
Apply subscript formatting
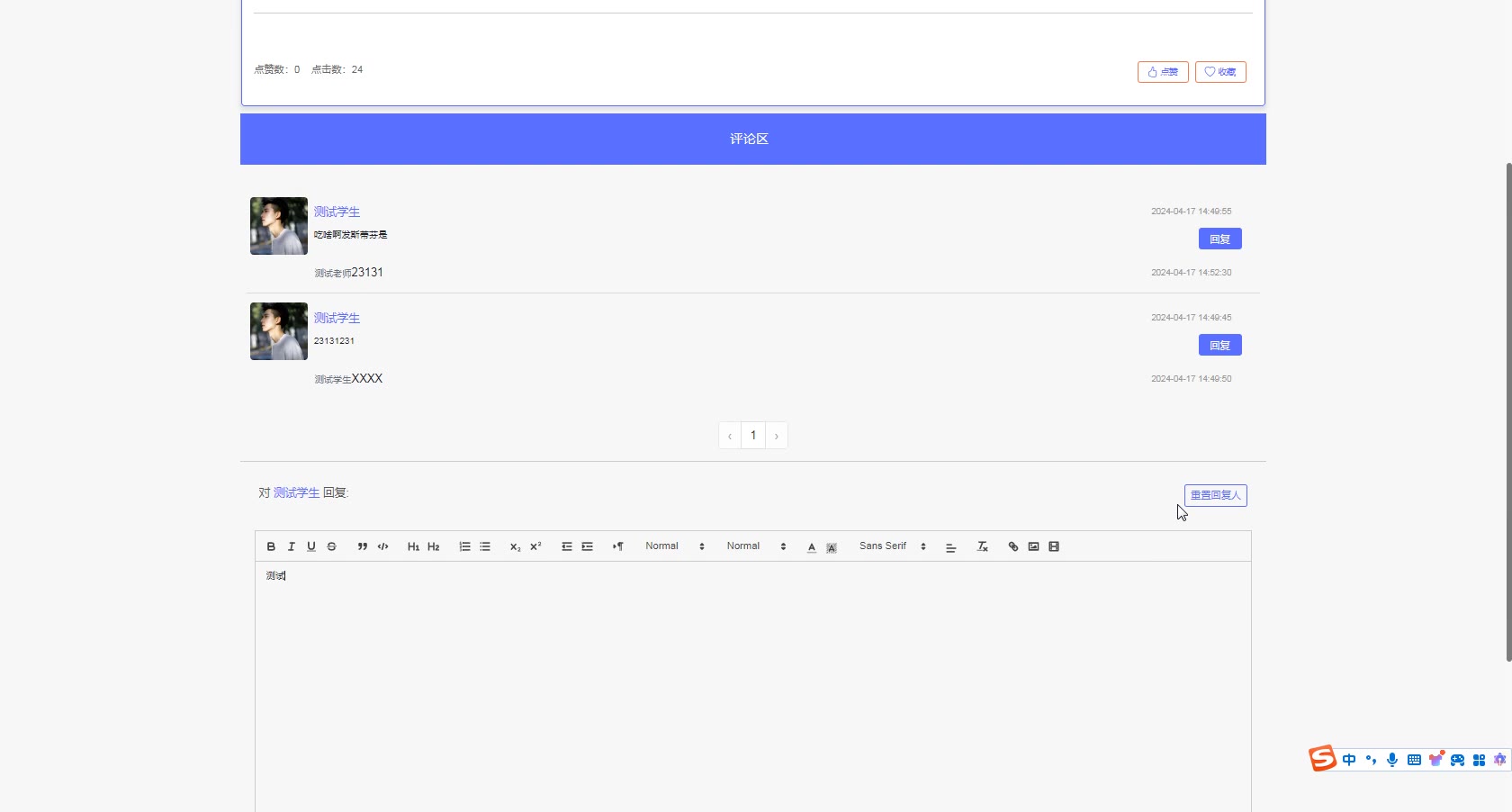click(x=516, y=546)
